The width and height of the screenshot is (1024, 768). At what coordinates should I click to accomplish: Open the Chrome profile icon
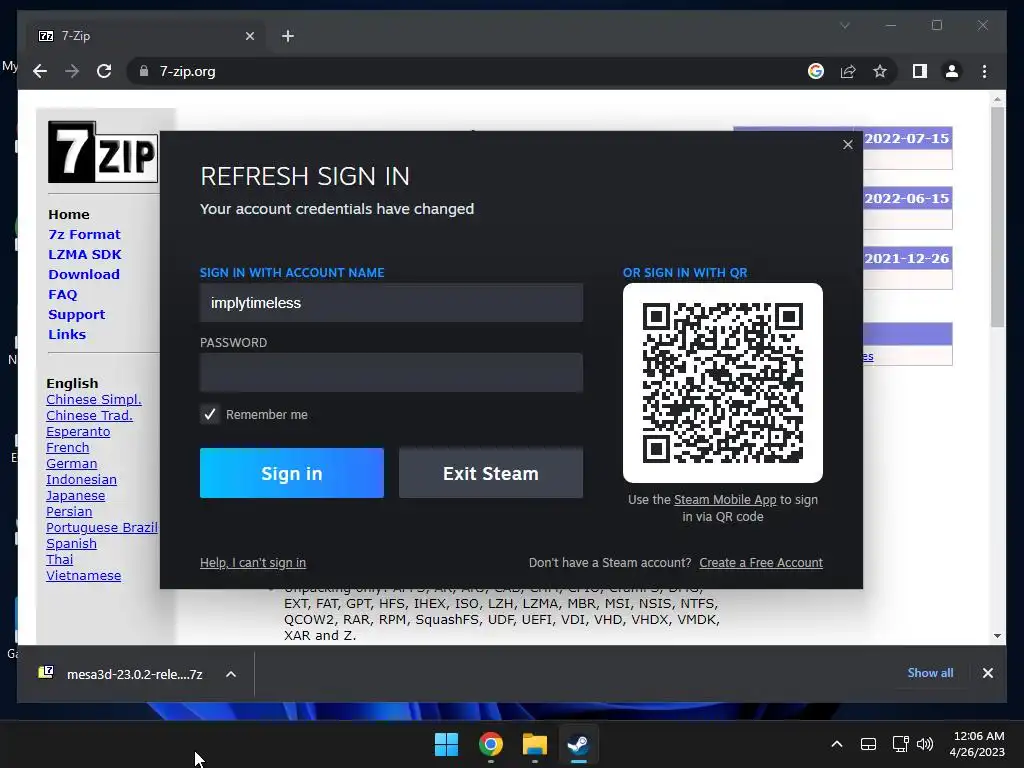tap(952, 71)
